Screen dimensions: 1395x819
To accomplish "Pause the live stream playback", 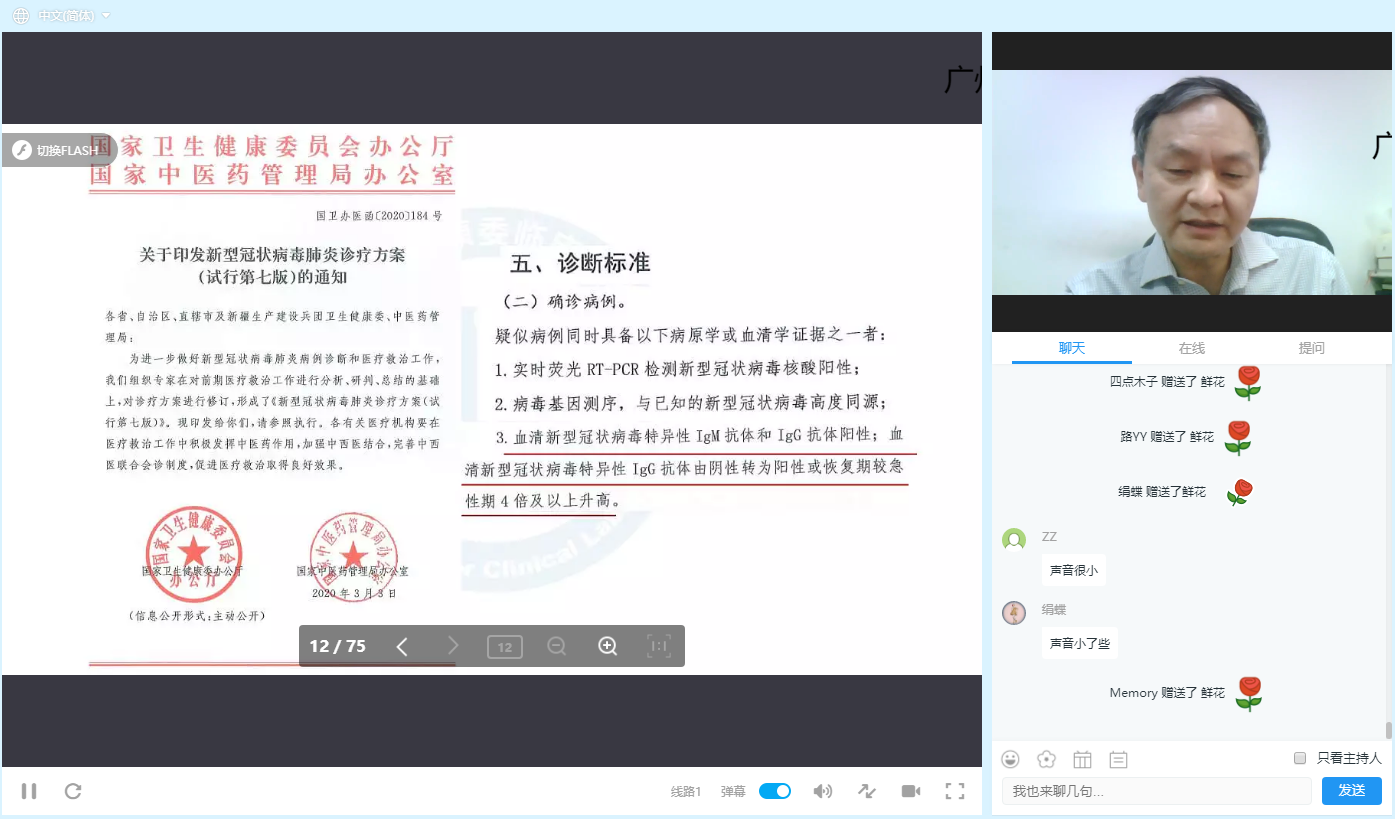I will coord(28,791).
